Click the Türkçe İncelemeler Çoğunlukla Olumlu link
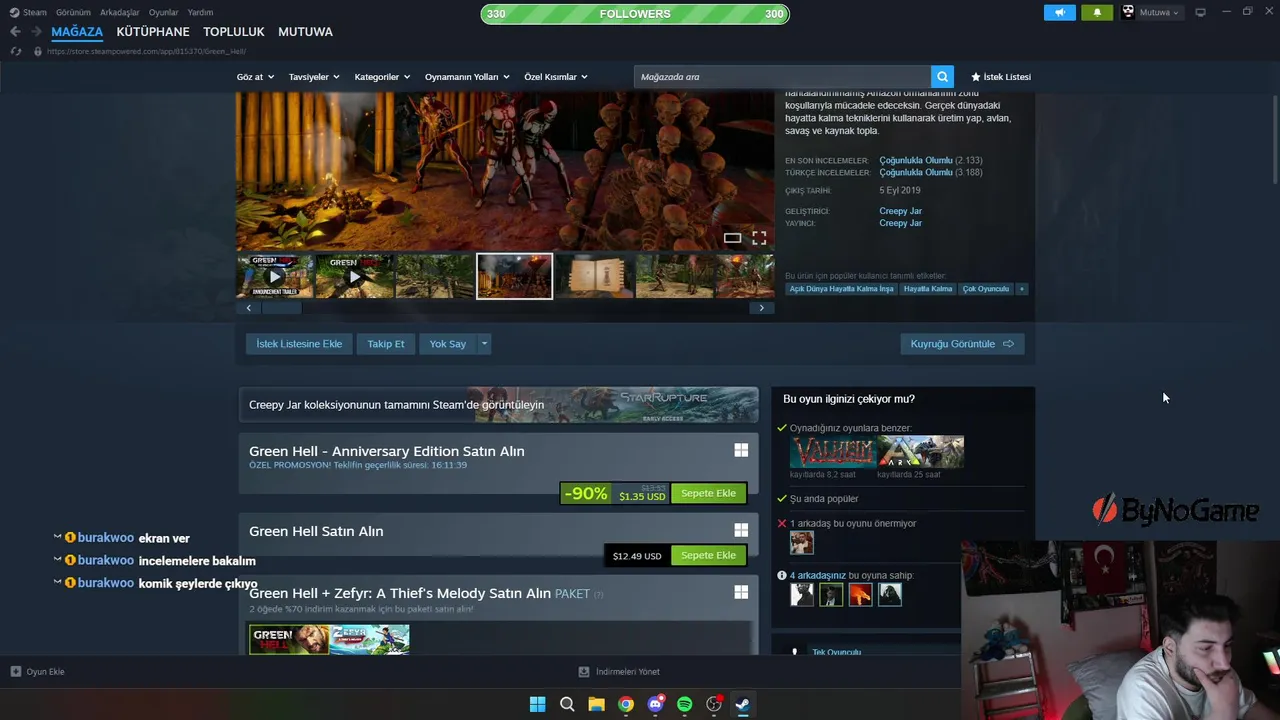The height and width of the screenshot is (720, 1280). tap(916, 173)
